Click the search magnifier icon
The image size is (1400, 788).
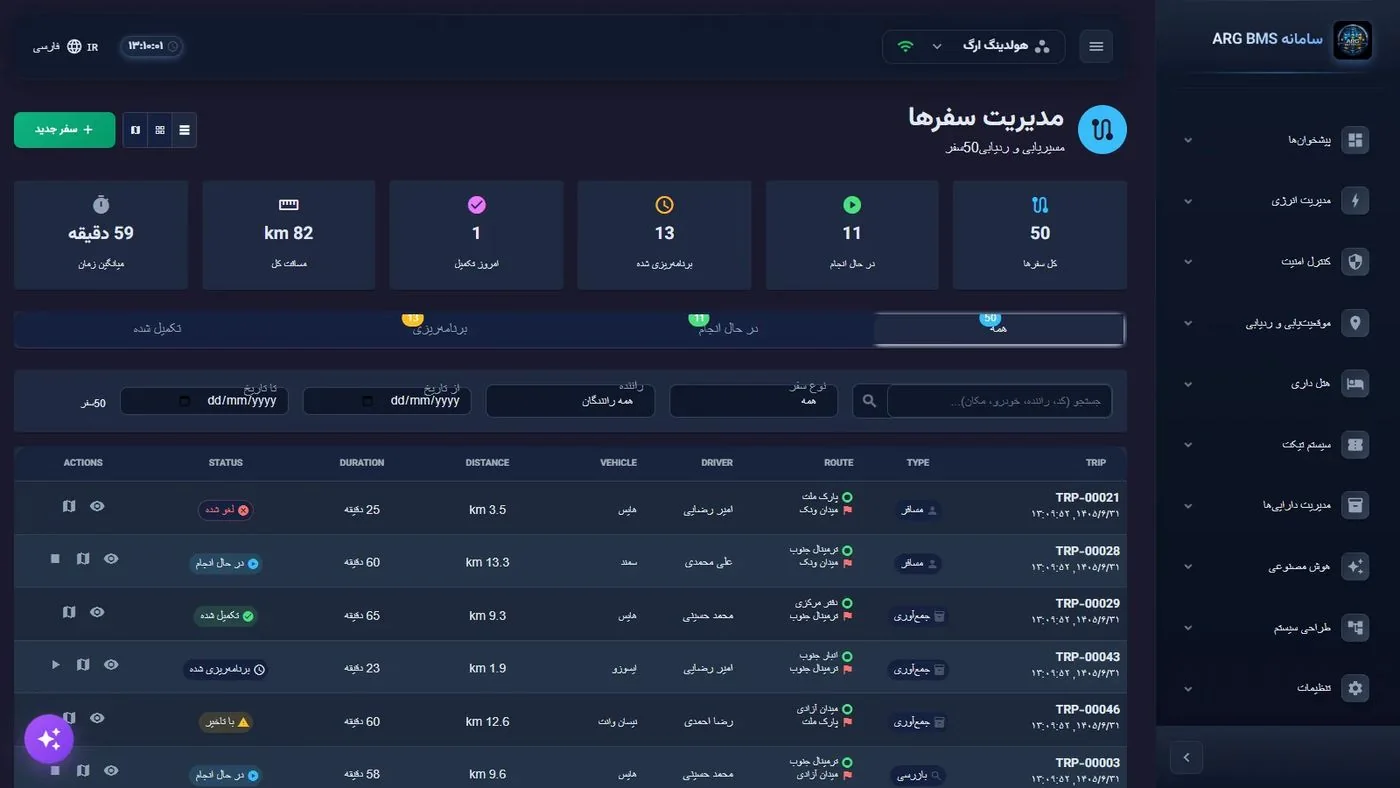coord(869,401)
